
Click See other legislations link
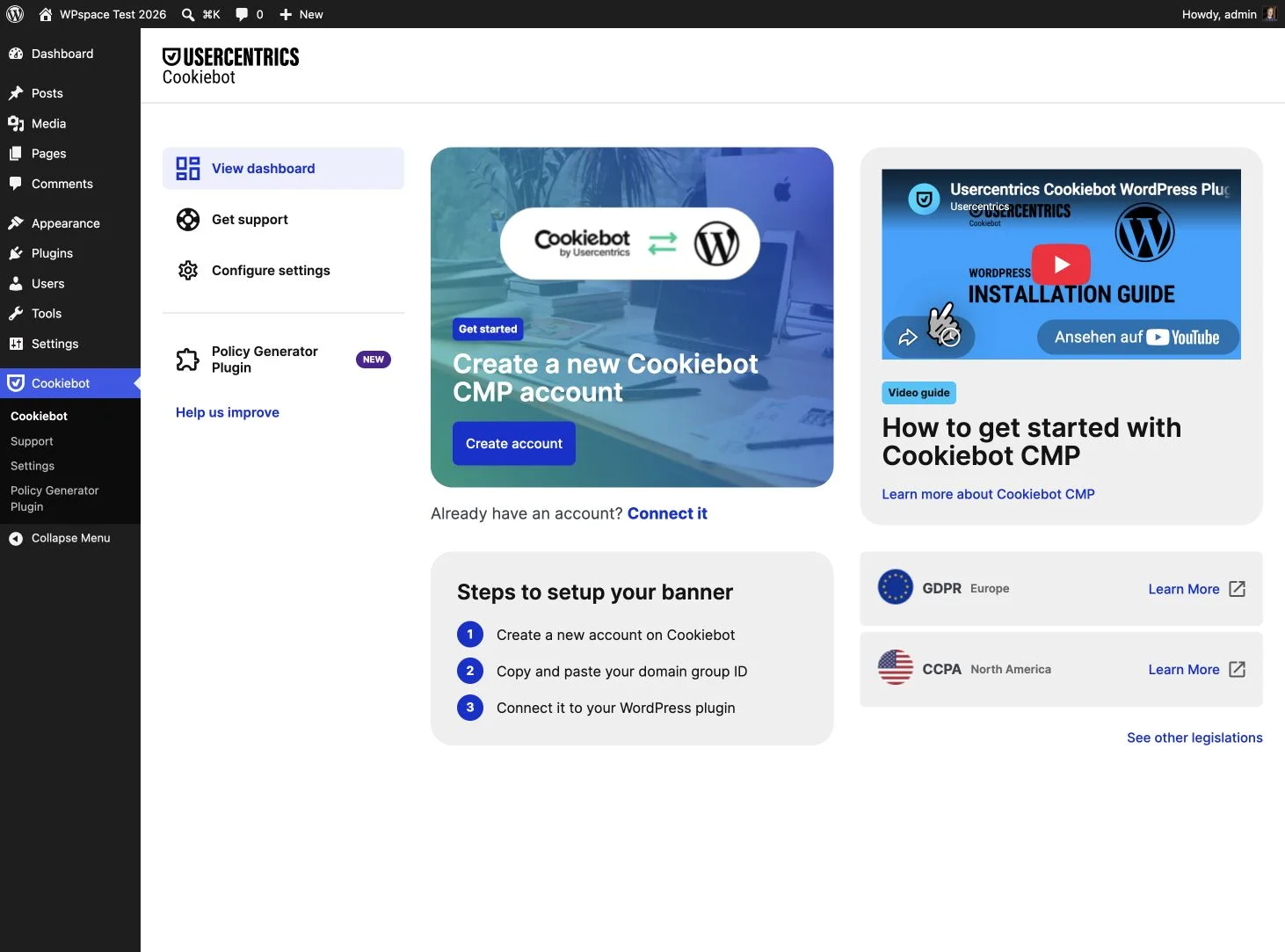point(1194,738)
